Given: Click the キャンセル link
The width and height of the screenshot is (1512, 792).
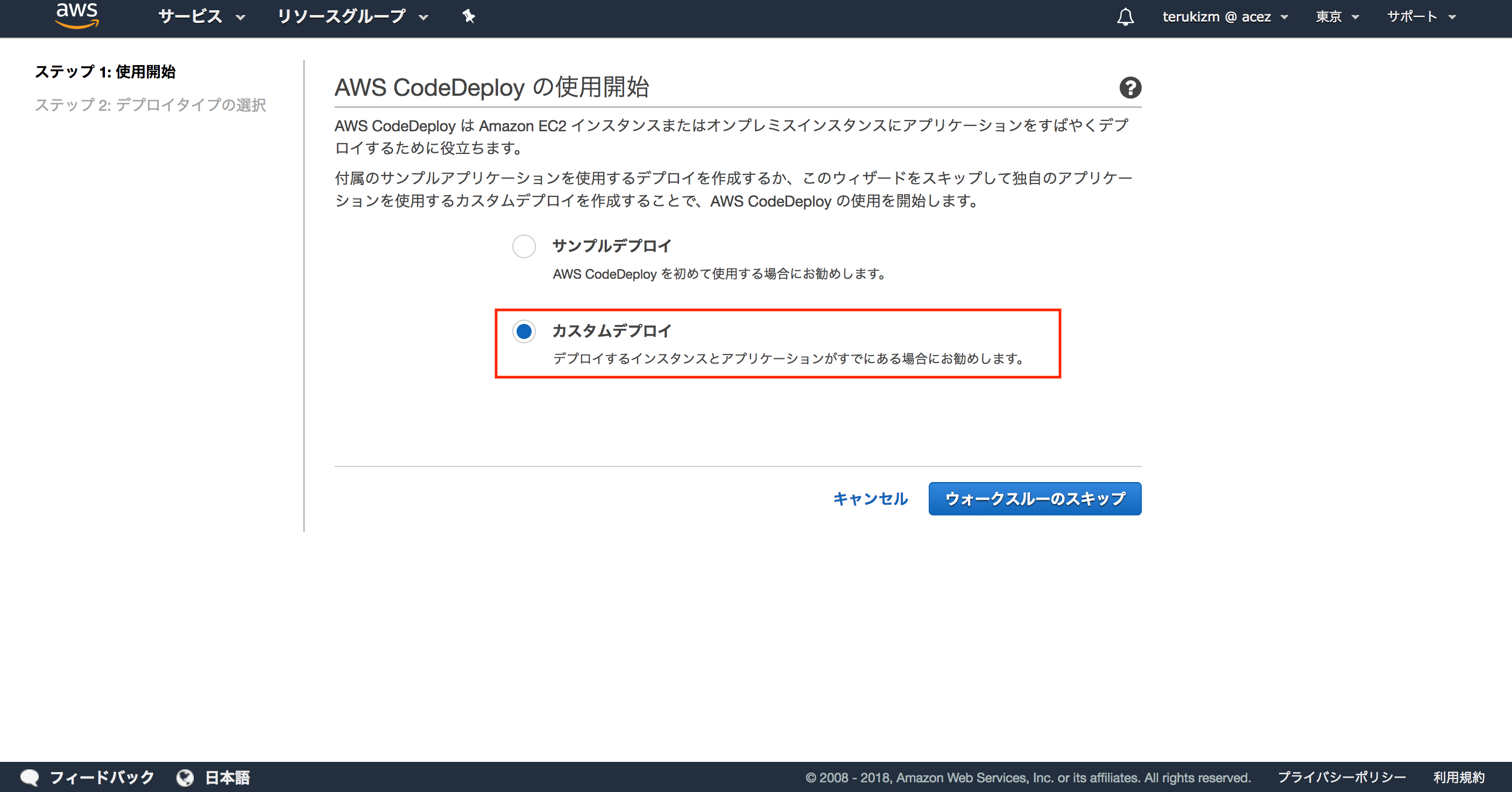Looking at the screenshot, I should coord(871,498).
